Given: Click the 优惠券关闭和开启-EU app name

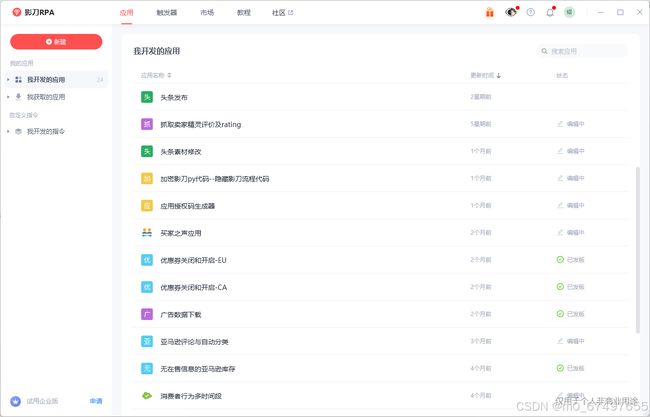Looking at the screenshot, I should (193, 260).
